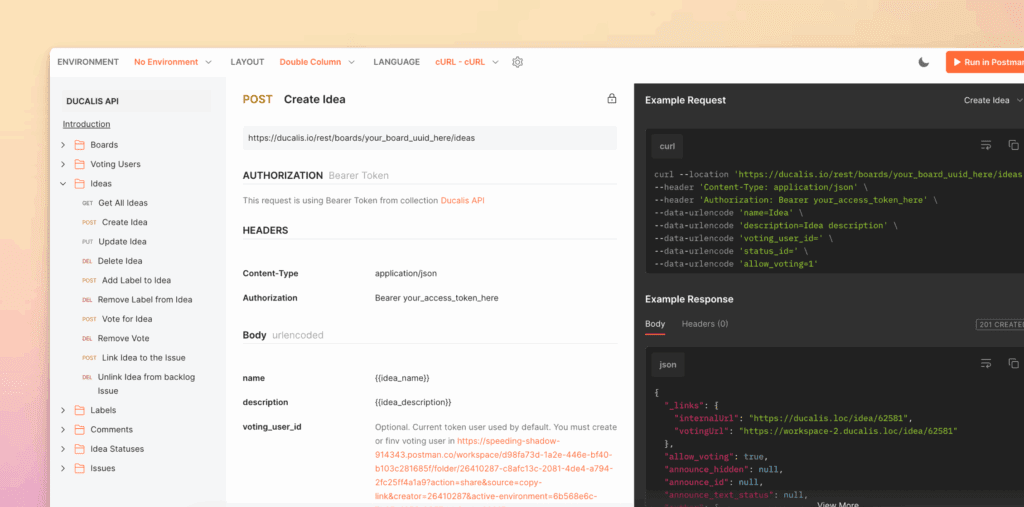The width and height of the screenshot is (1024, 507).
Task: Open the documentation settings gear icon
Action: coord(517,62)
